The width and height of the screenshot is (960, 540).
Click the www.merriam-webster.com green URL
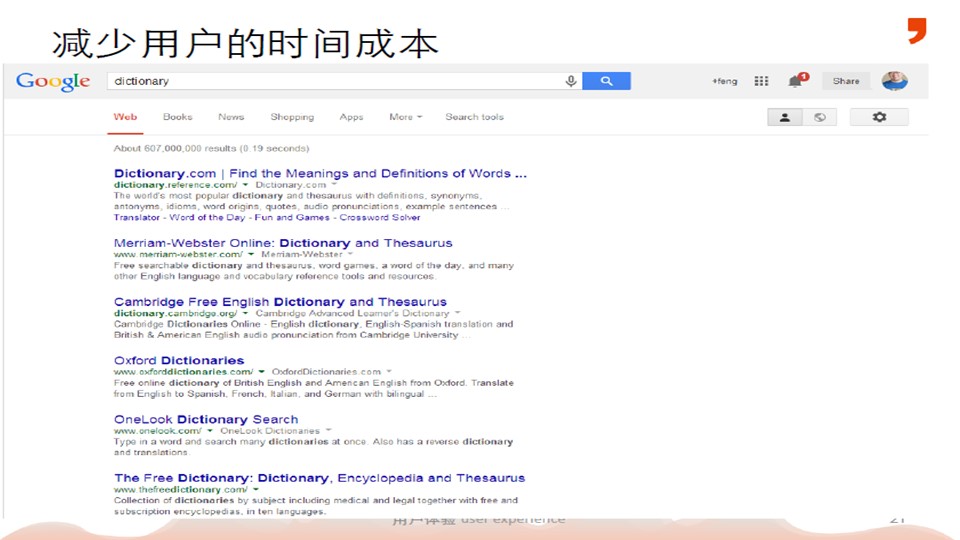pyautogui.click(x=178, y=254)
